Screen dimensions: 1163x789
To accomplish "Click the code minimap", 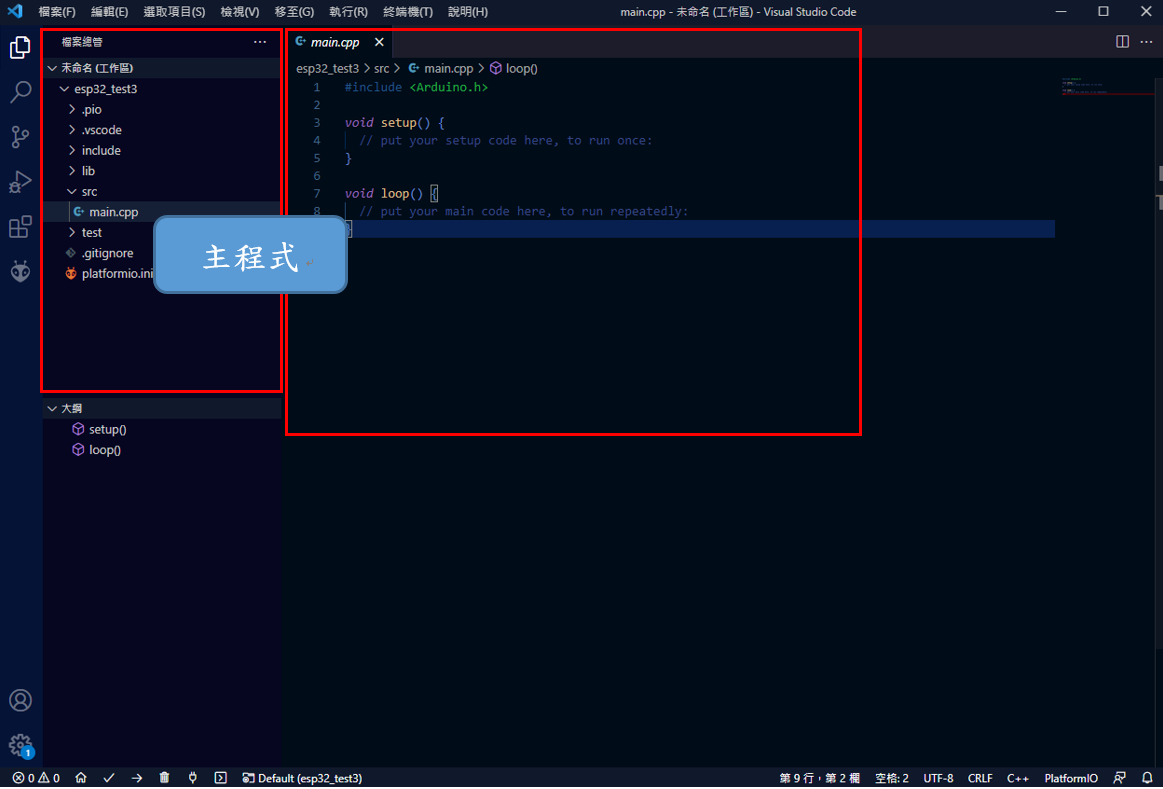I will point(1105,86).
